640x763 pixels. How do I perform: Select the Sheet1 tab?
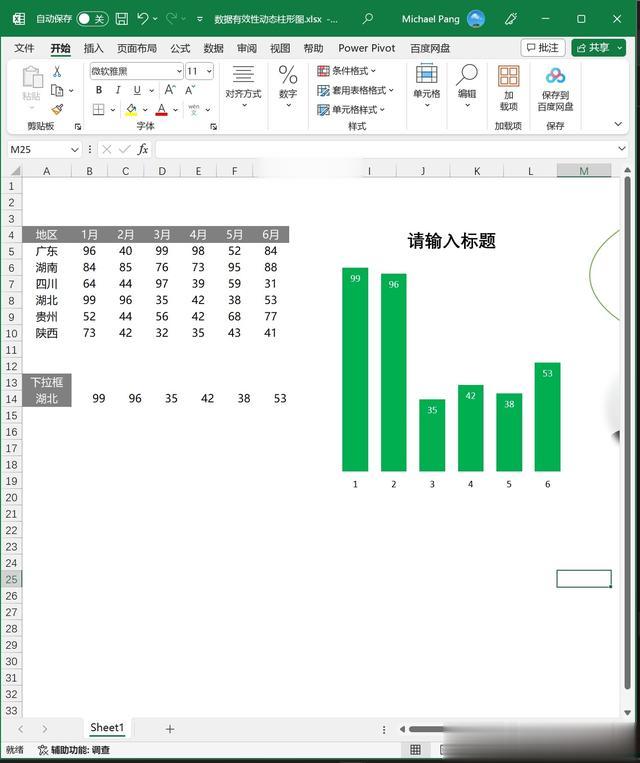point(107,727)
